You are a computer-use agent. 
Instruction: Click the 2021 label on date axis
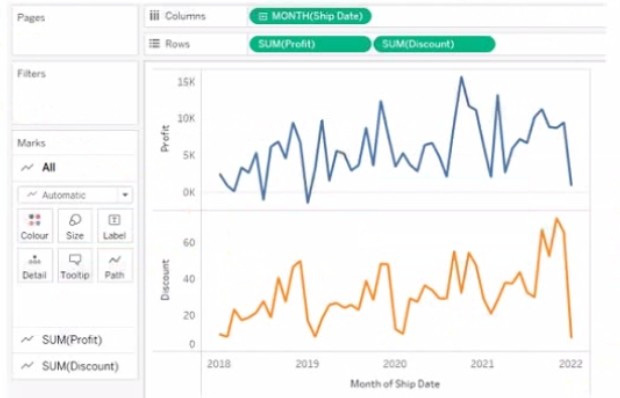[x=482, y=364]
